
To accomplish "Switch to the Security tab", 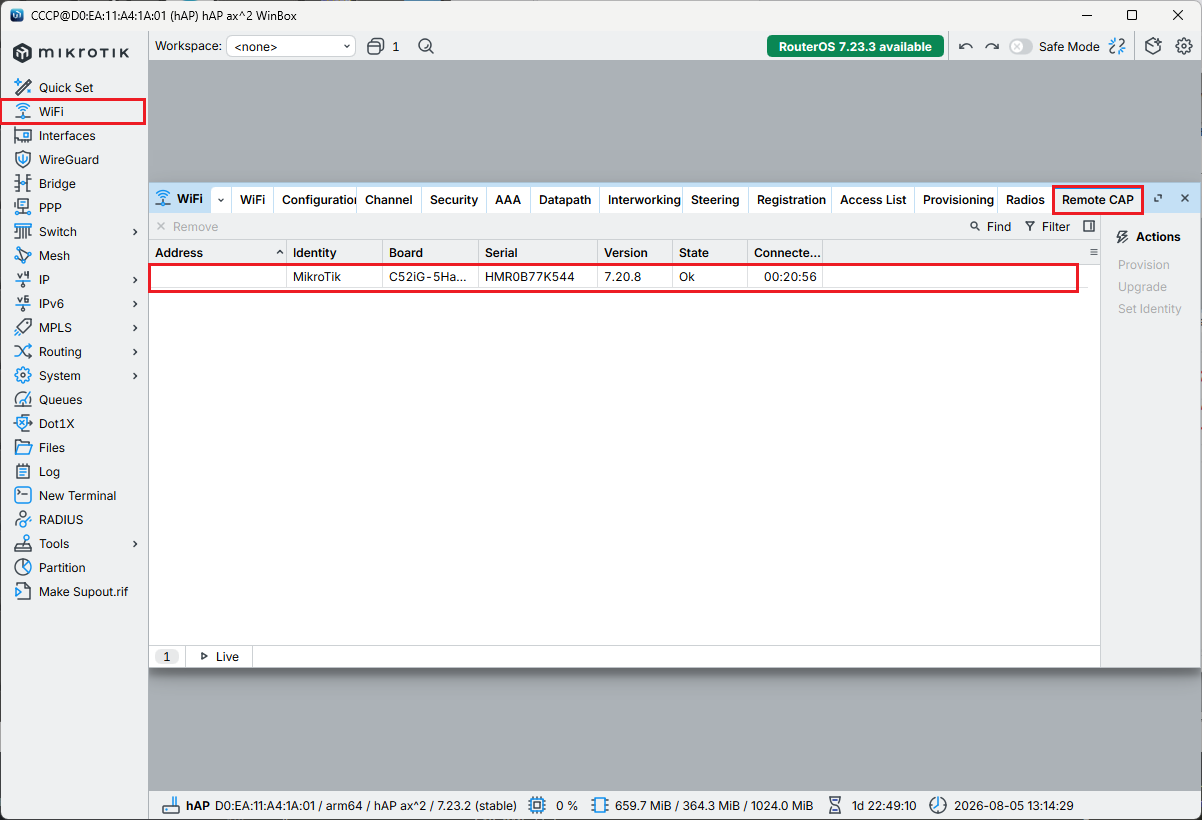I will (x=454, y=200).
